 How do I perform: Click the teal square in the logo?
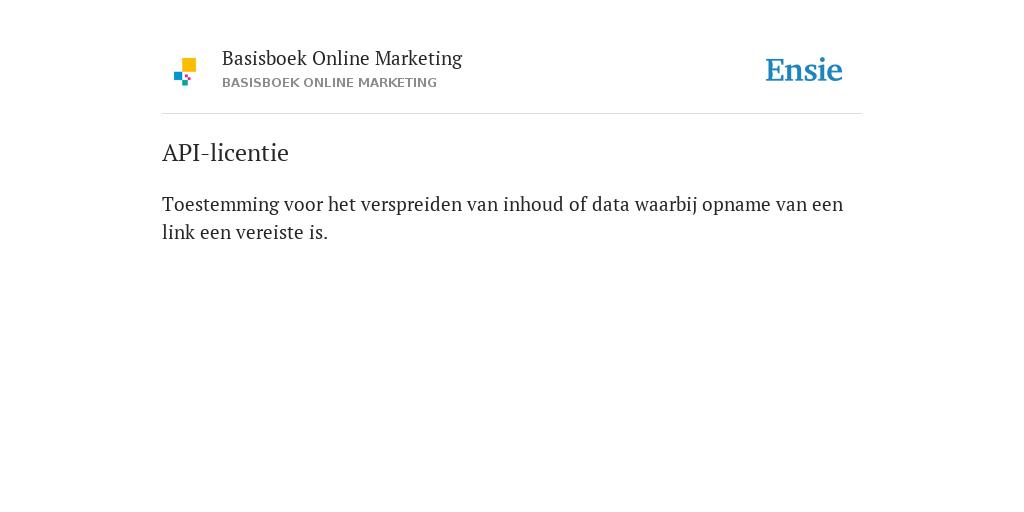tap(185, 83)
